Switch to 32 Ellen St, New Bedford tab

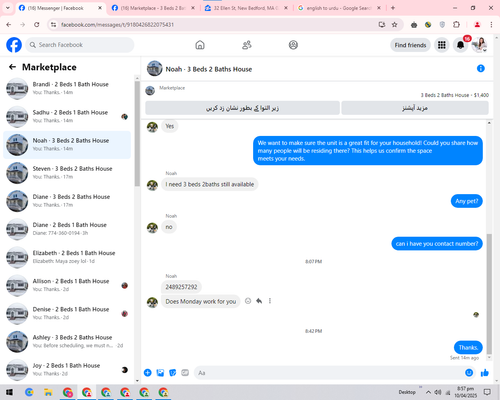coord(246,8)
